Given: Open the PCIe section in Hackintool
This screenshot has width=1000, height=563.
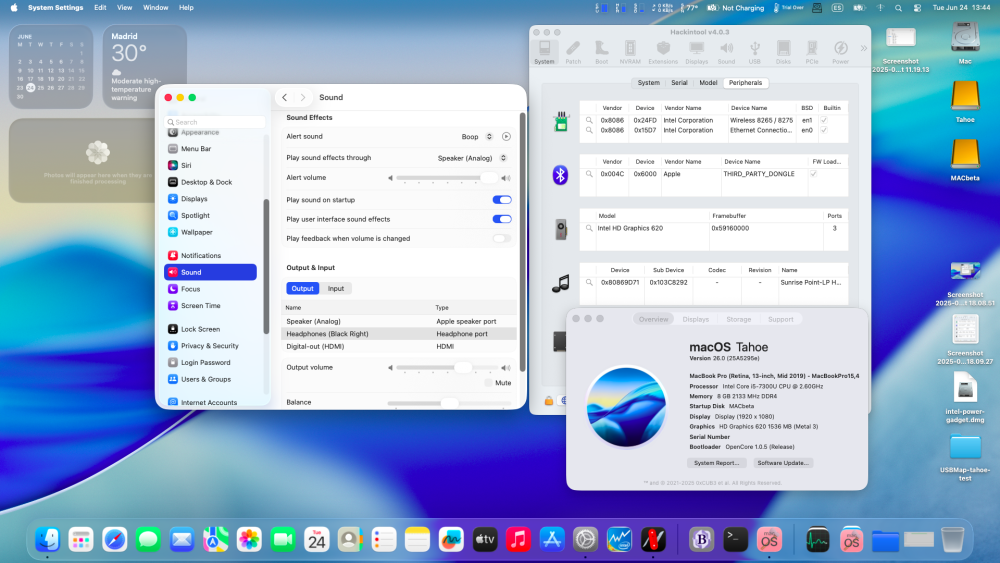Looking at the screenshot, I should click(812, 52).
